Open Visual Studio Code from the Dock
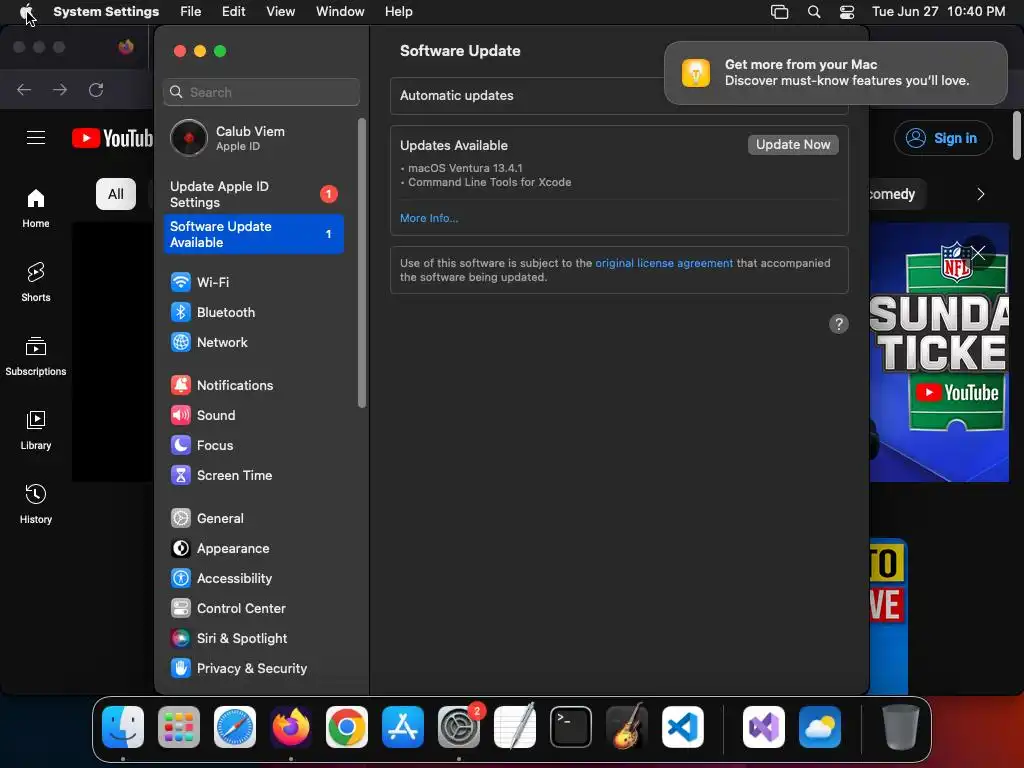This screenshot has height=768, width=1024. 683,727
